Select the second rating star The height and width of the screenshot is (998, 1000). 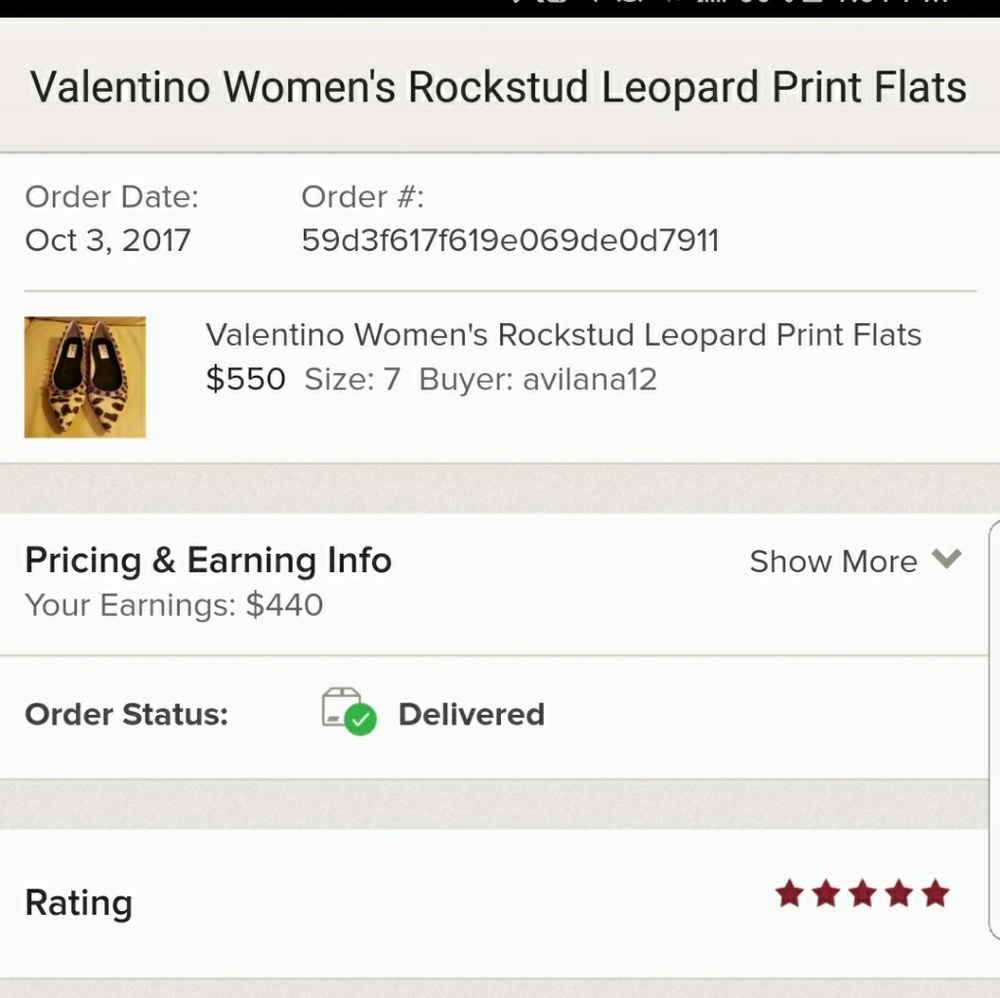tap(827, 893)
